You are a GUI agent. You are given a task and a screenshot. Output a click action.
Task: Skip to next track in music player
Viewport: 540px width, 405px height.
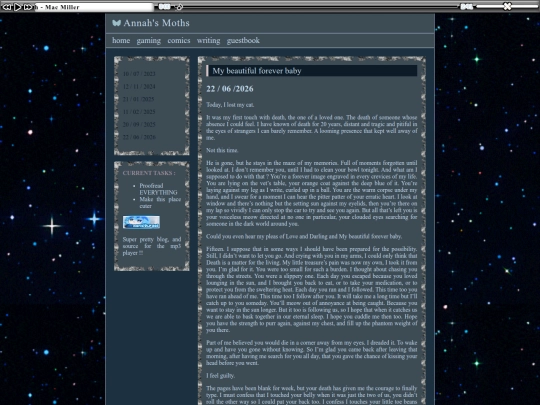pyautogui.click(x=28, y=7)
